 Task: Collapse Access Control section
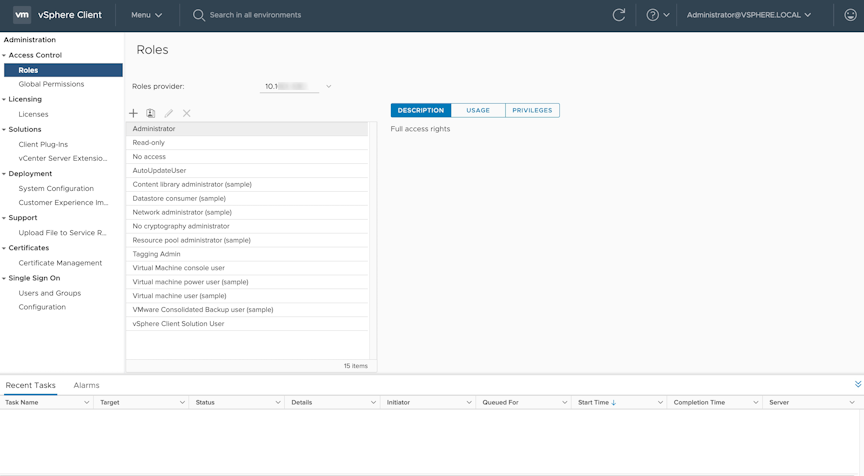pyautogui.click(x=4, y=55)
